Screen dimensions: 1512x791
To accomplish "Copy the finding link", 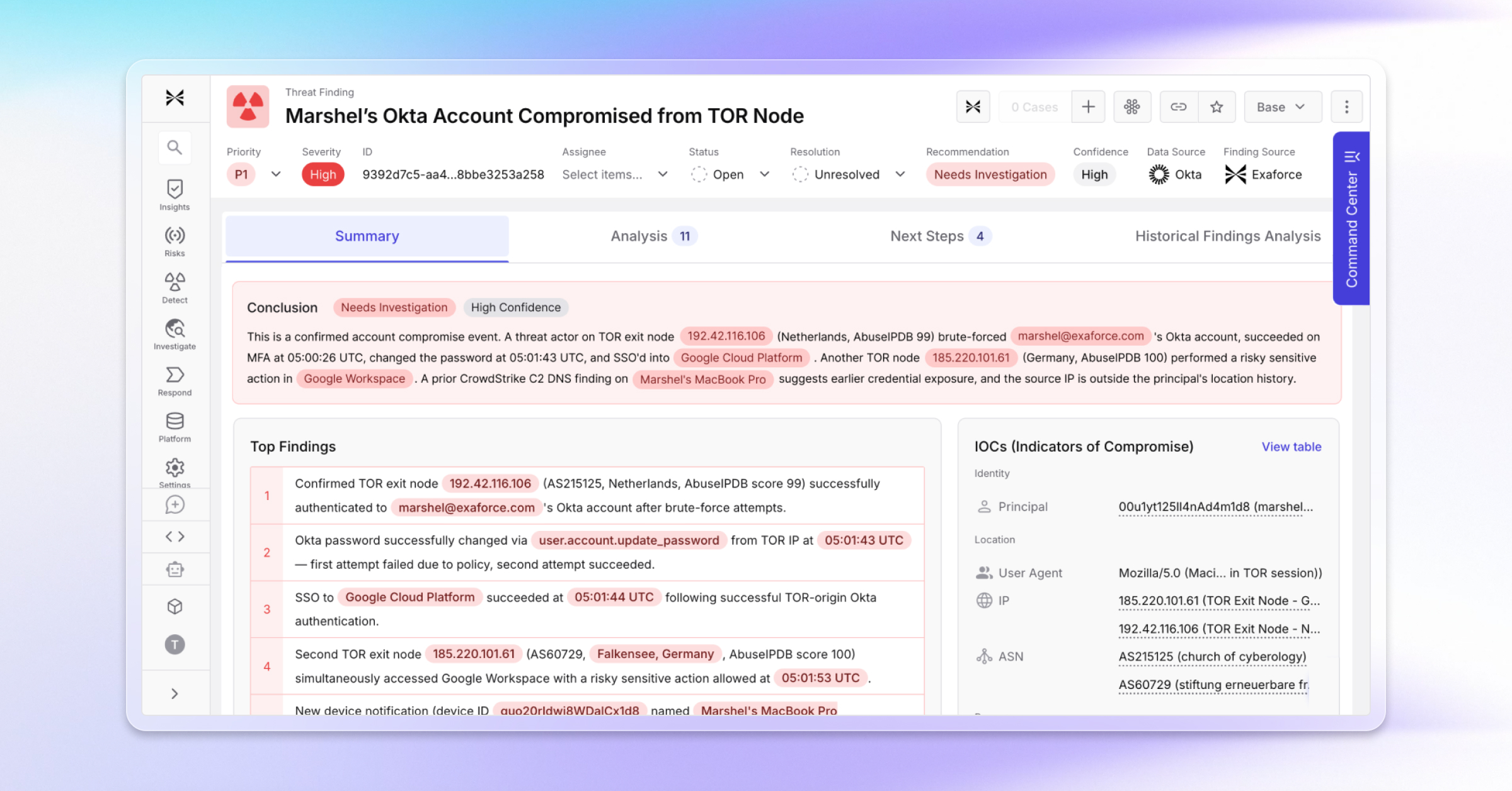I will pyautogui.click(x=1179, y=107).
